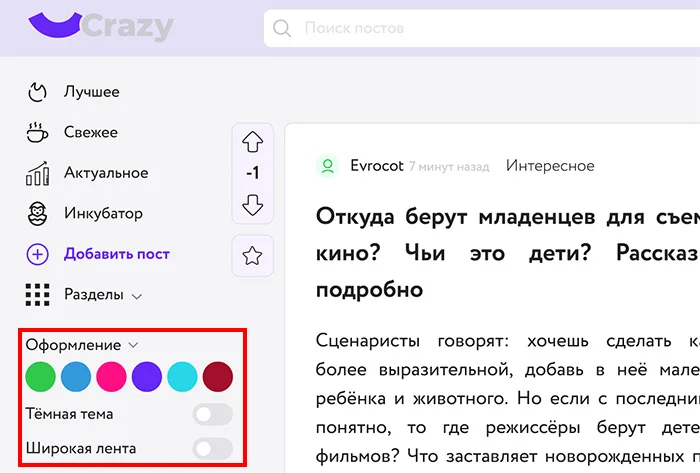Viewport: 700px width, 473px height.
Task: Downvote the post with the down arrow
Action: [252, 205]
